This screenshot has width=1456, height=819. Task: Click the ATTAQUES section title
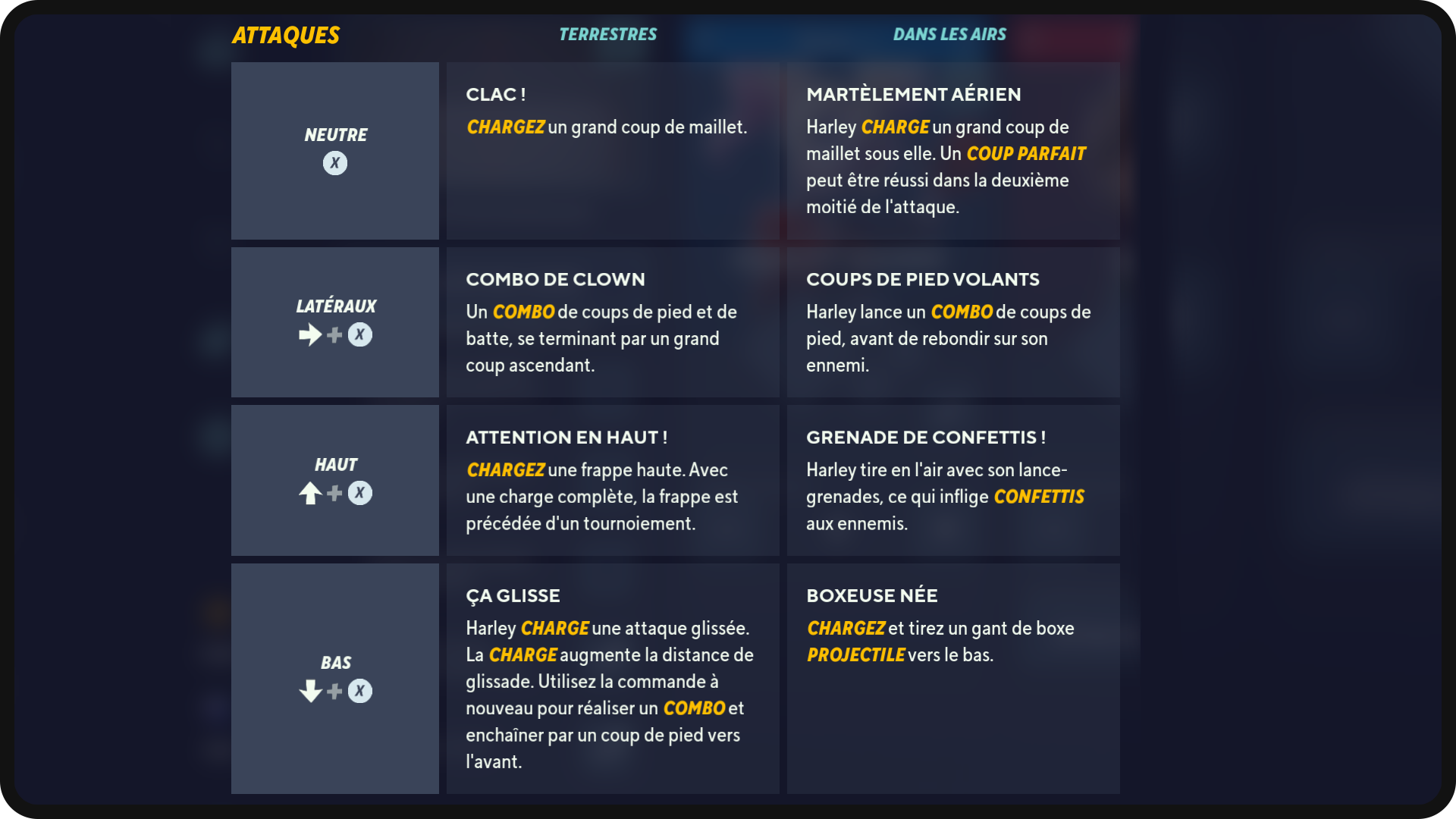[x=286, y=36]
